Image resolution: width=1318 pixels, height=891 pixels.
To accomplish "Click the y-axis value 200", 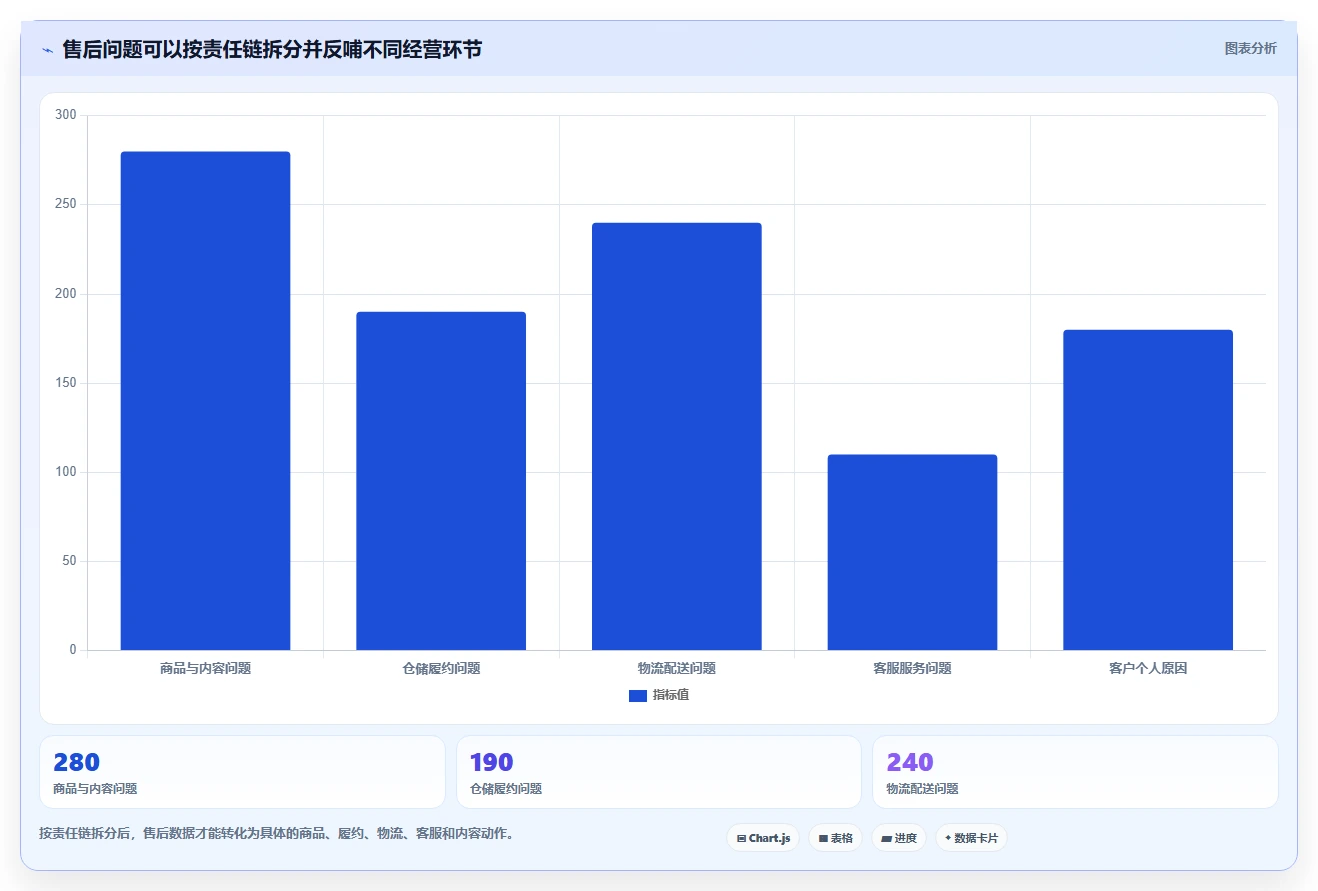I will [x=66, y=294].
